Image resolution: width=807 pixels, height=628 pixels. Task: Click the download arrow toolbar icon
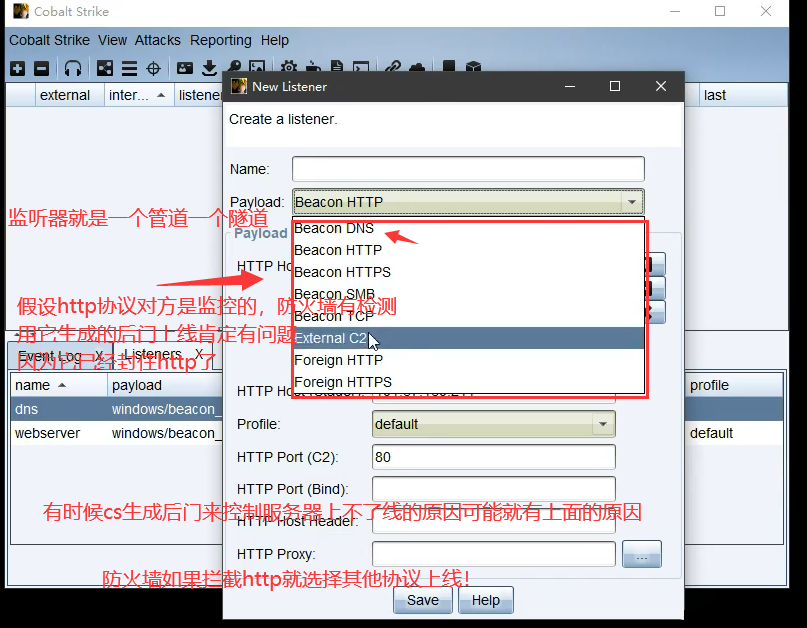tap(209, 68)
